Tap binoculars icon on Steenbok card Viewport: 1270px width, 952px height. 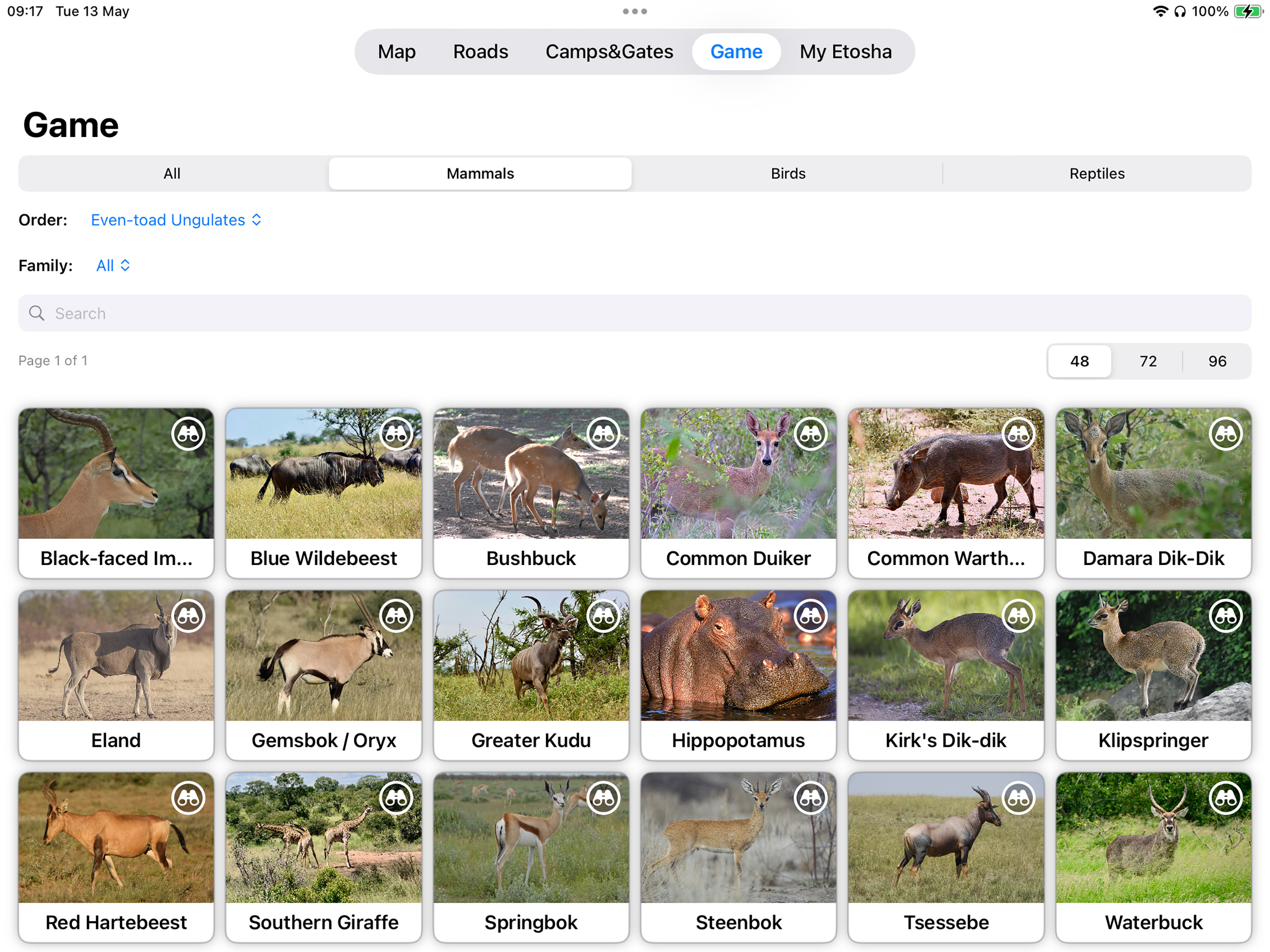tap(811, 797)
